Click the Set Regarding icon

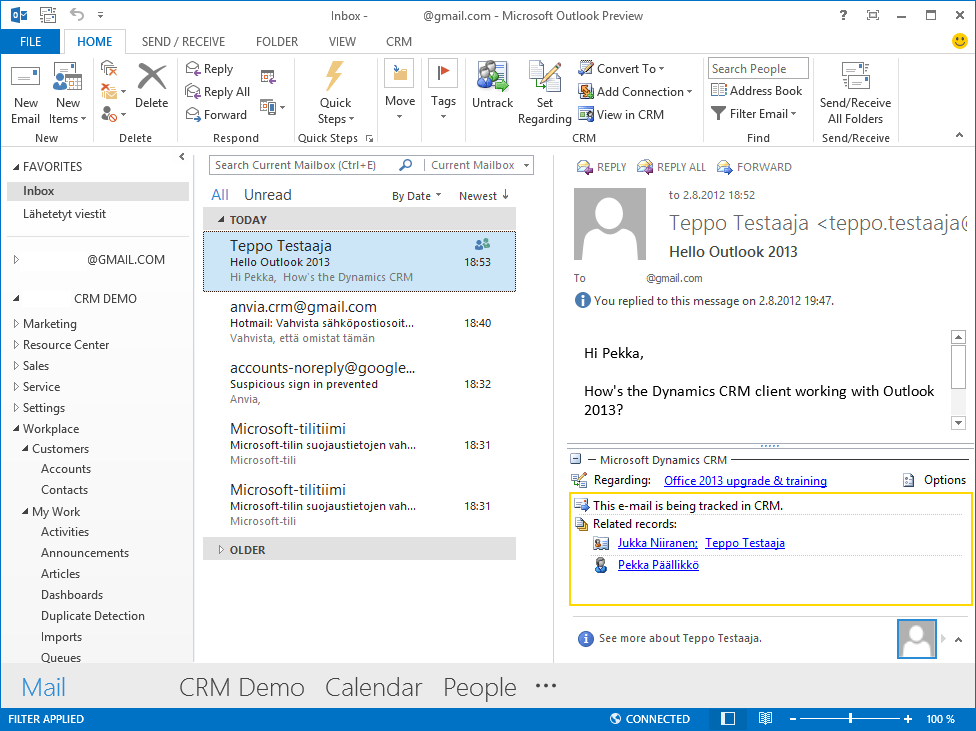pos(544,80)
